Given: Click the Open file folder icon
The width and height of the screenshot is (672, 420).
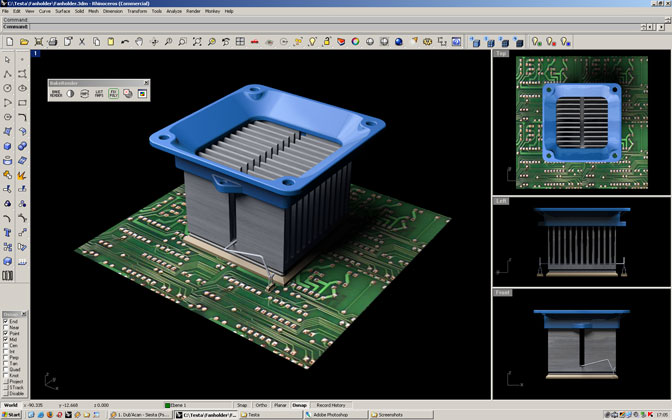Looking at the screenshot, I should click(x=24, y=42).
